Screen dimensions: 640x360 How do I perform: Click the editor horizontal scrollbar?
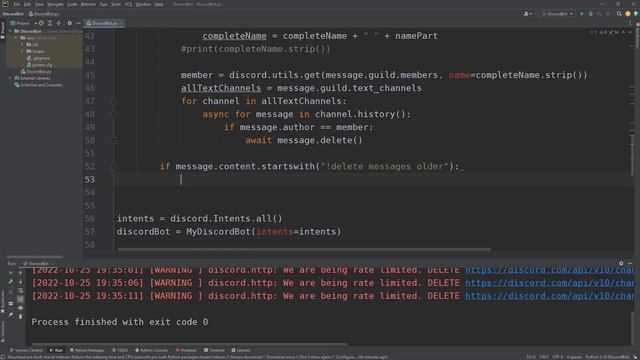(x=304, y=249)
